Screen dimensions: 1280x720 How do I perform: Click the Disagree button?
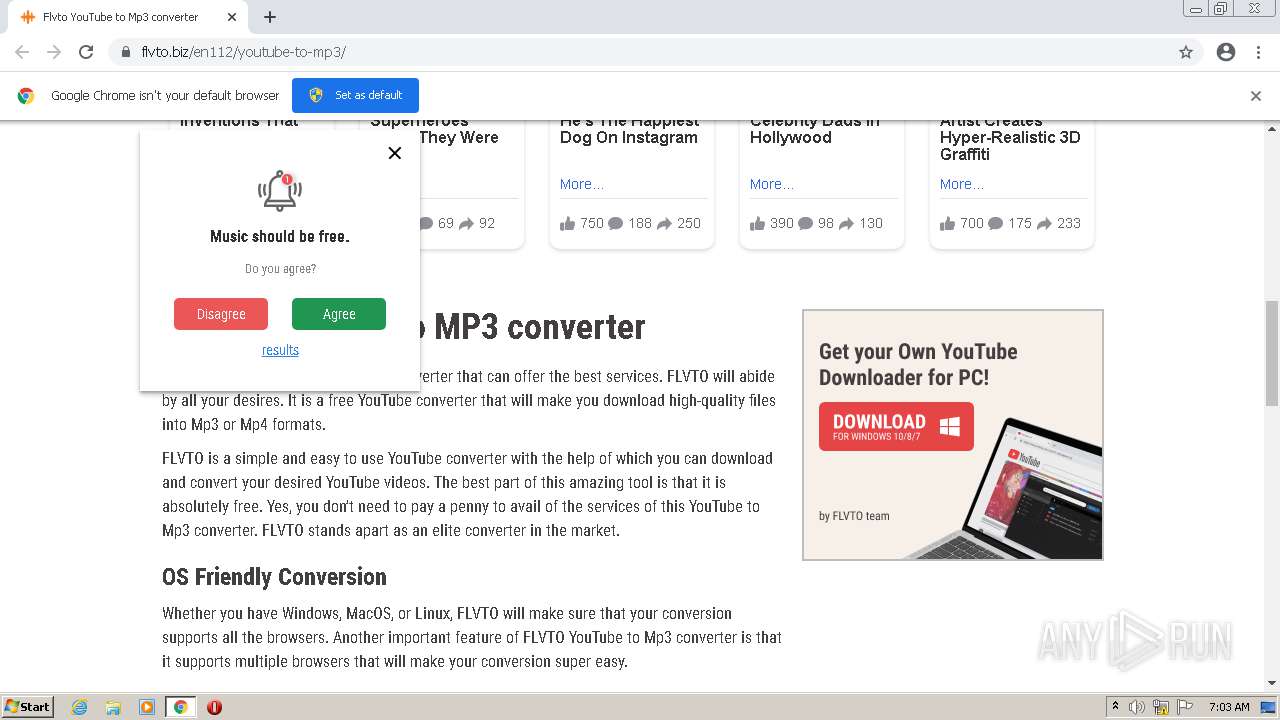221,314
